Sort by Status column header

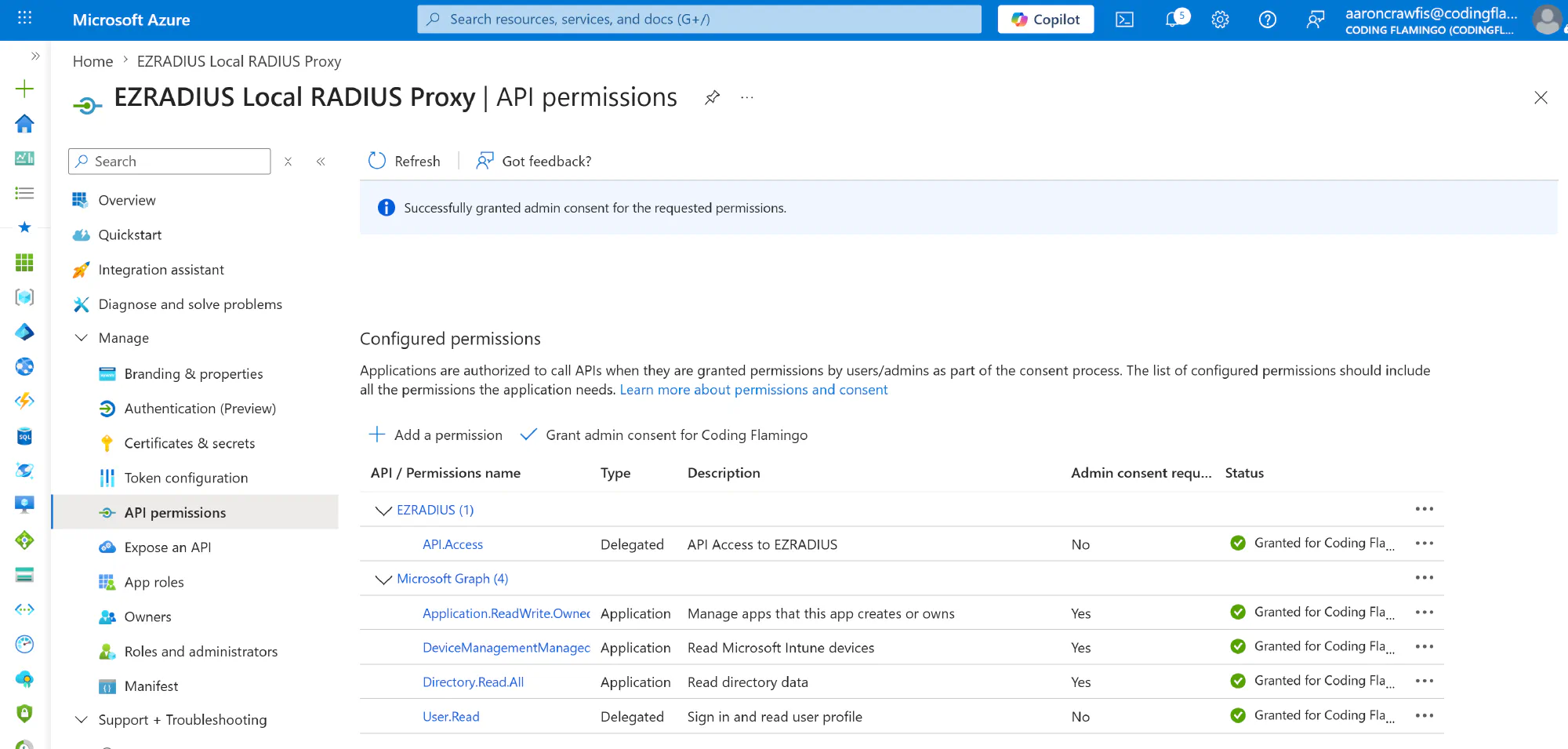1244,473
